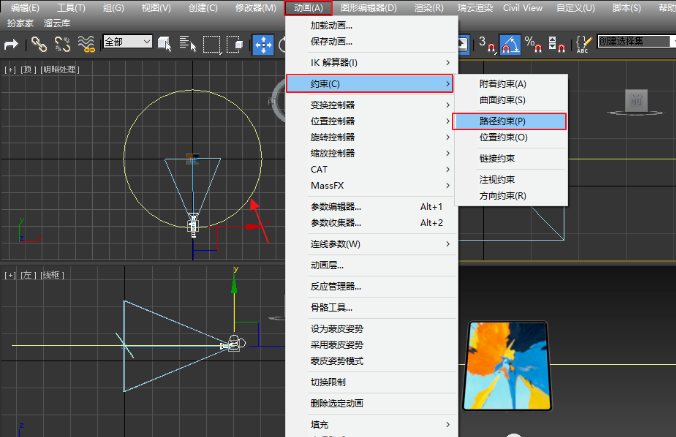The height and width of the screenshot is (437, 676).
Task: Select the Link tool (Select and Link)
Action: [x=39, y=43]
